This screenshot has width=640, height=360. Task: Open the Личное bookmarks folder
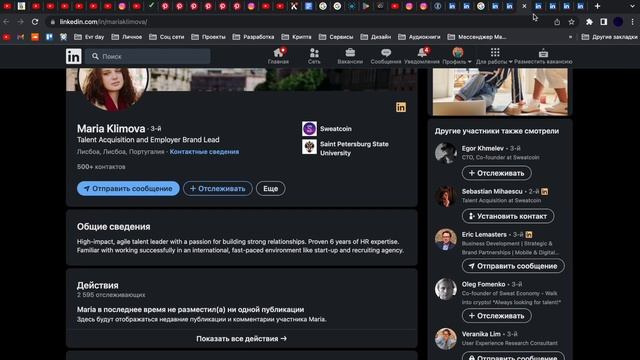pos(127,37)
